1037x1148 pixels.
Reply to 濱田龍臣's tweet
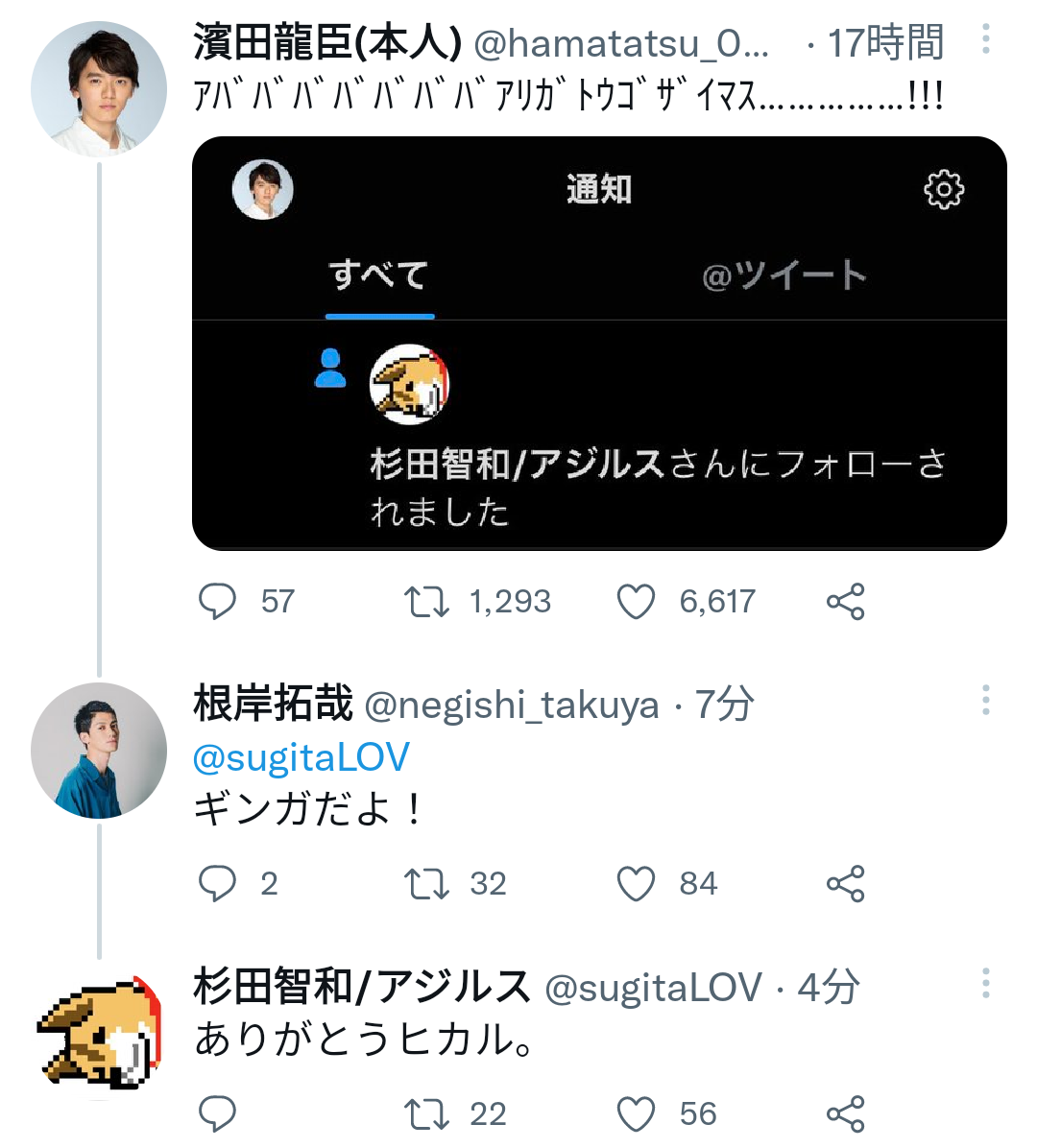pyautogui.click(x=217, y=602)
